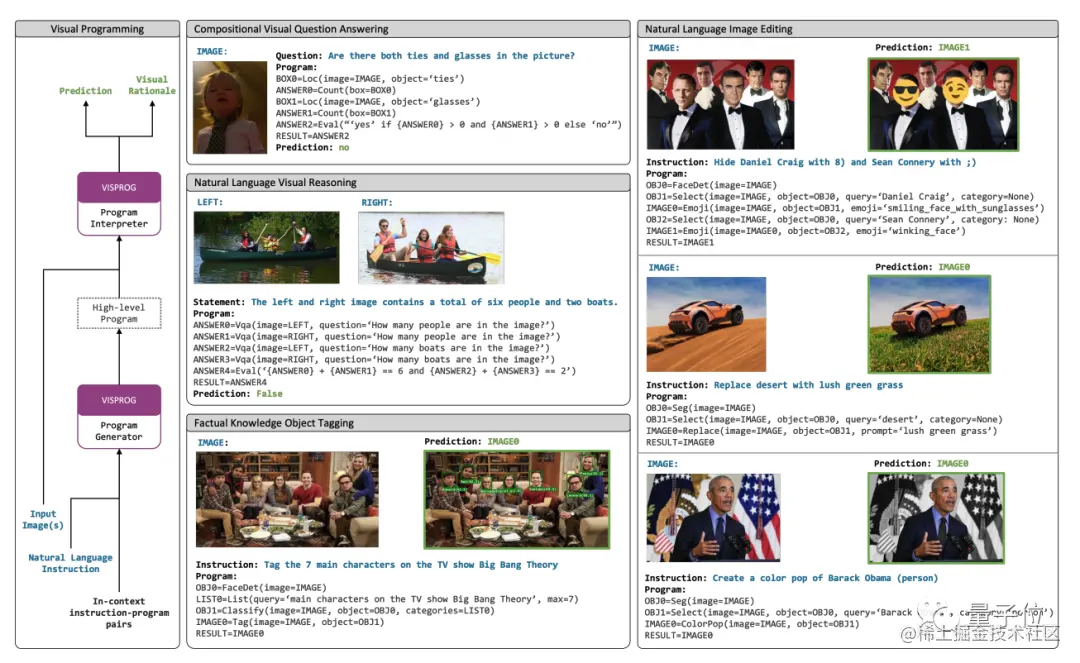Click the 'Prediction: False' line
Viewport: 1080px width, 663px height.
coord(238,394)
